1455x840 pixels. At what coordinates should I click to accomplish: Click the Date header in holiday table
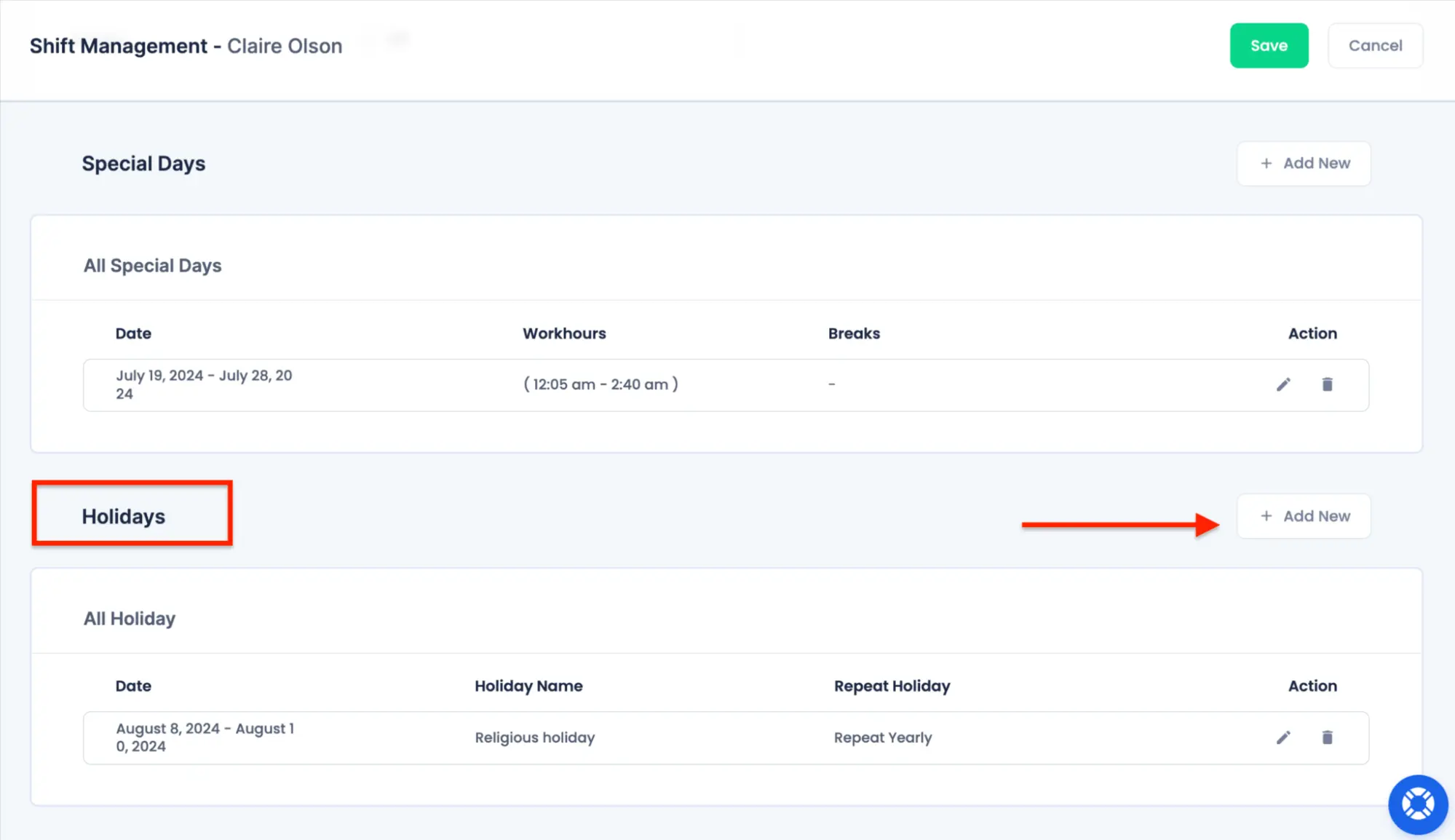pyautogui.click(x=133, y=686)
